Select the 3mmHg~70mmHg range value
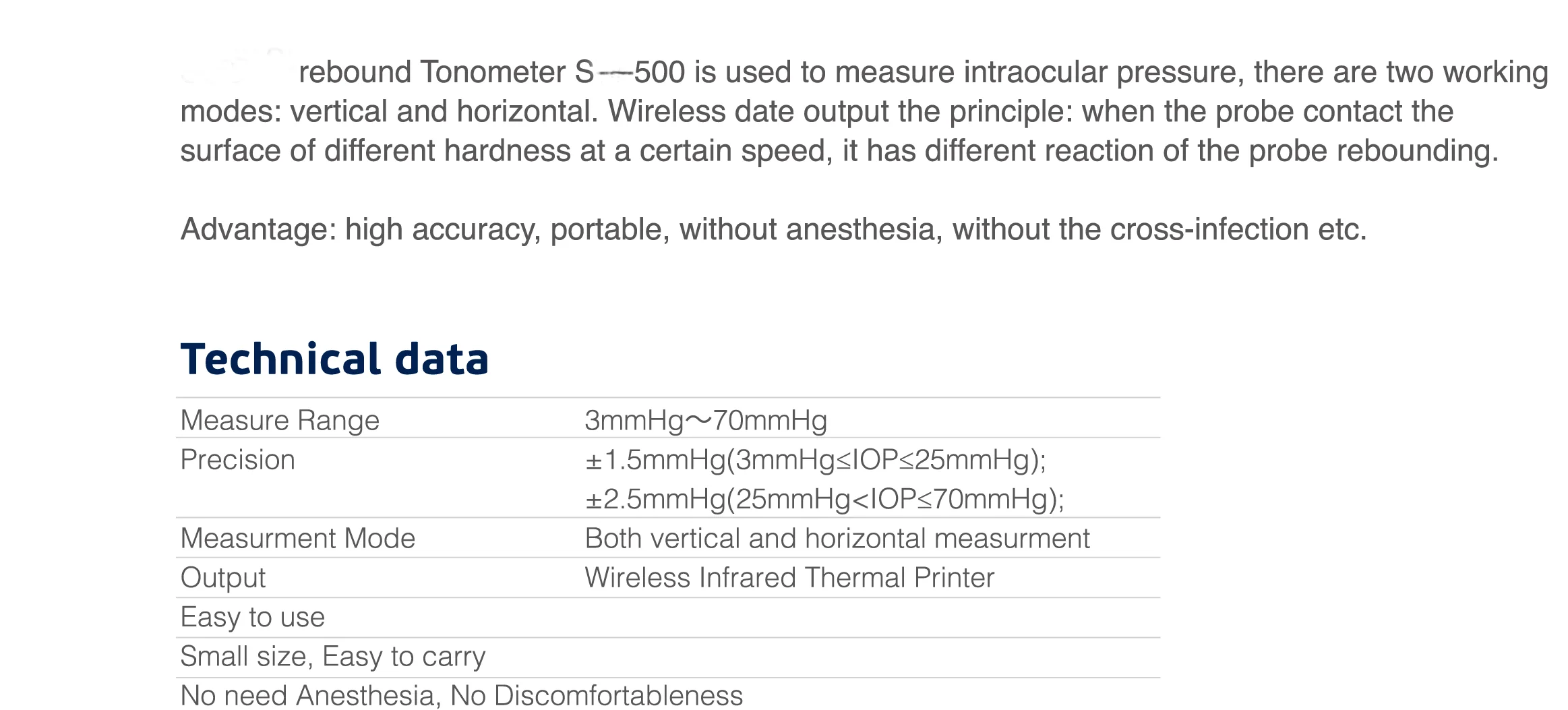 [x=705, y=420]
